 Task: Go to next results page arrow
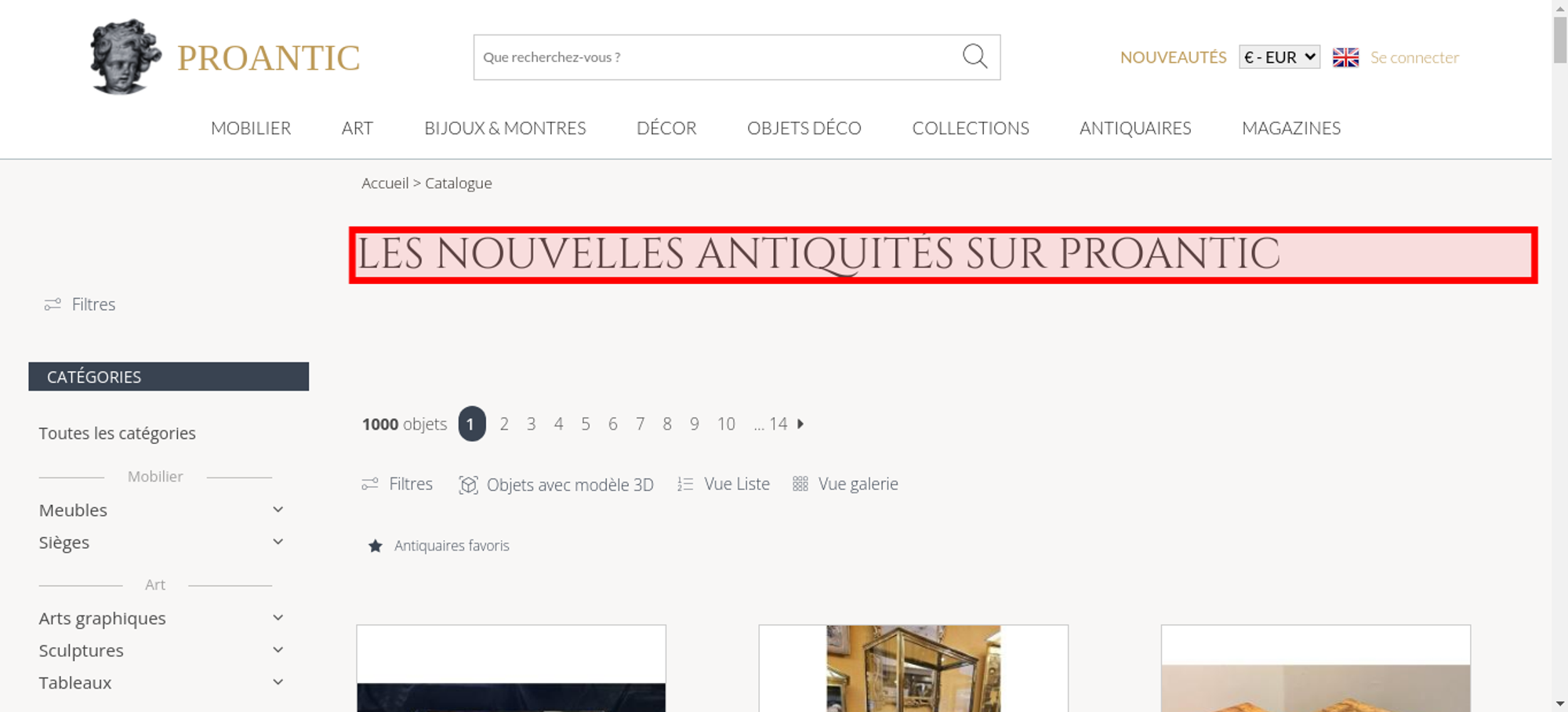[x=800, y=424]
